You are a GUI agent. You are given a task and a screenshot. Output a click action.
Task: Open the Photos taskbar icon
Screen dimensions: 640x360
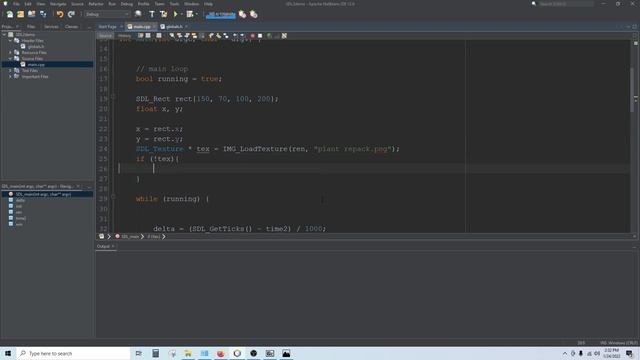286,353
